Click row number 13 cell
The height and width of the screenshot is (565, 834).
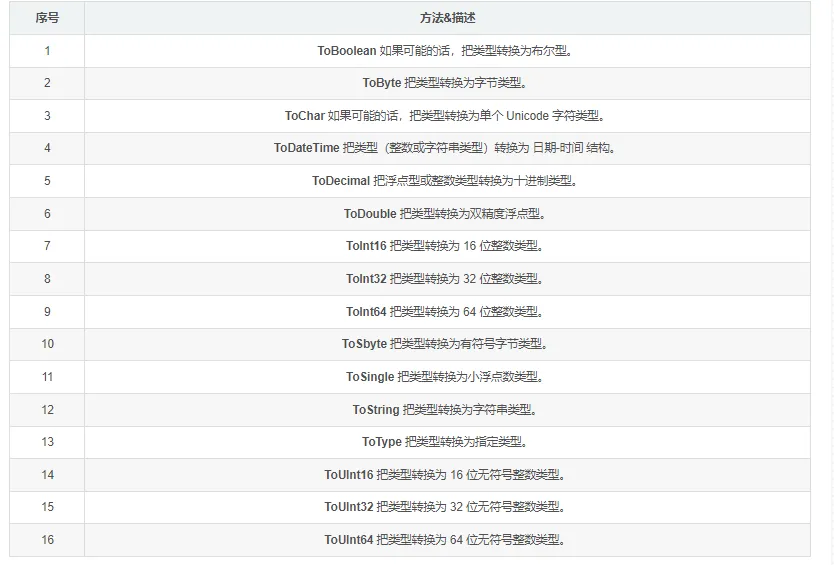click(47, 442)
